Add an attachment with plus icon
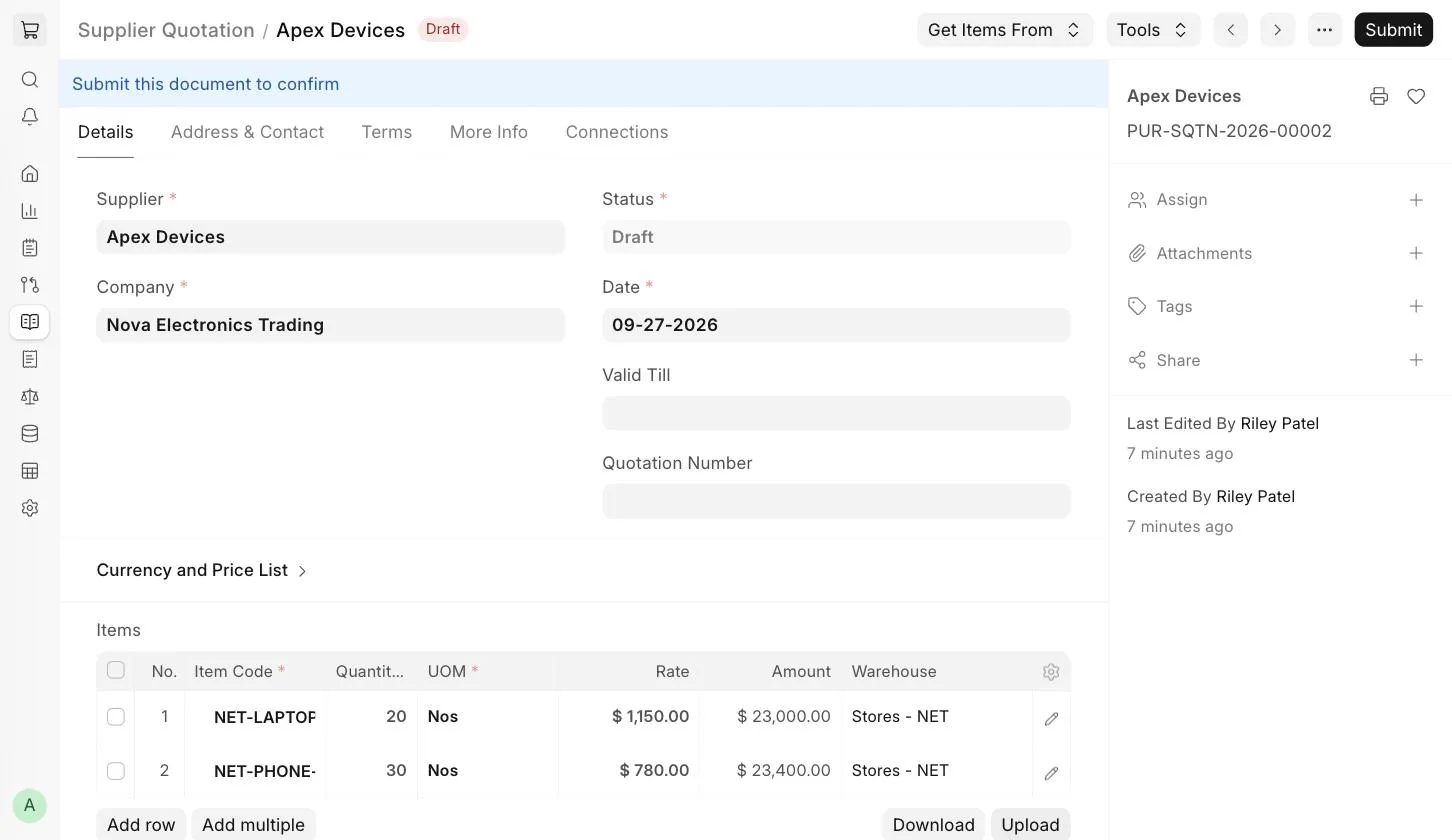1452x840 pixels. (1416, 253)
